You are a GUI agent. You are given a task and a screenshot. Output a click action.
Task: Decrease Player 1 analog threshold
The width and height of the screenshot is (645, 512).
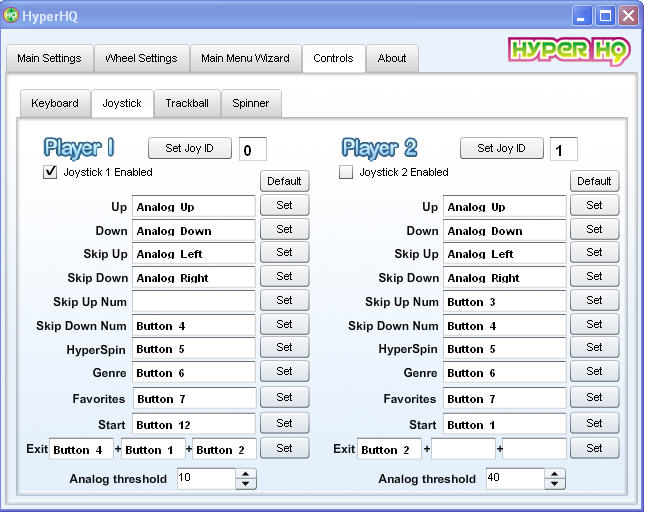[x=246, y=484]
